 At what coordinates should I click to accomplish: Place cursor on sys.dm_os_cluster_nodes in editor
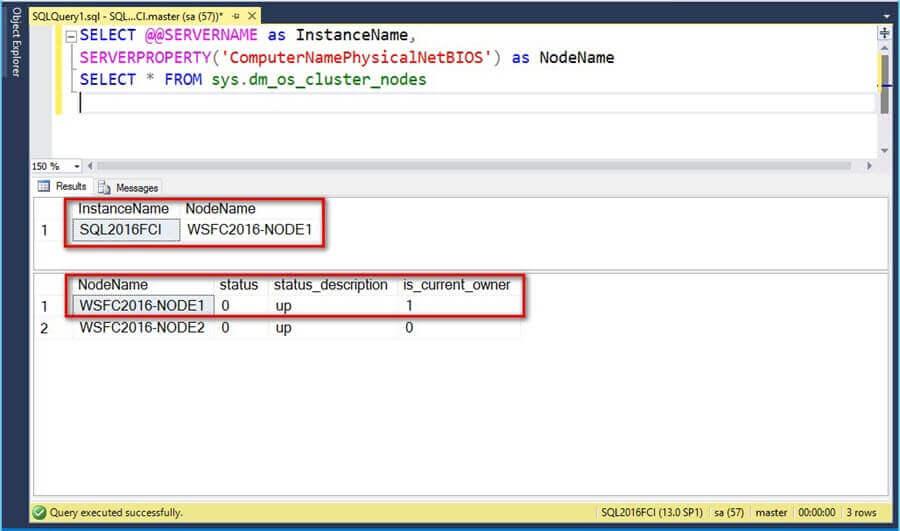(x=319, y=80)
